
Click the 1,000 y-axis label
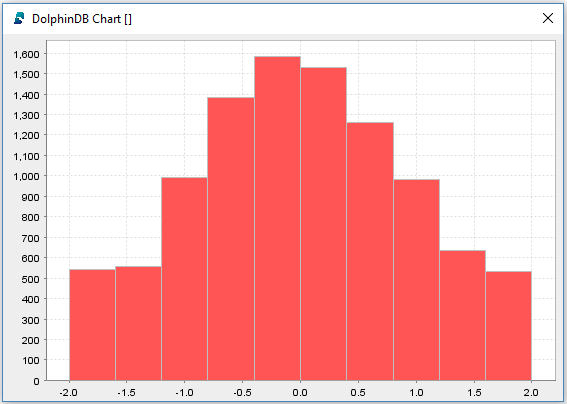[x=26, y=177]
